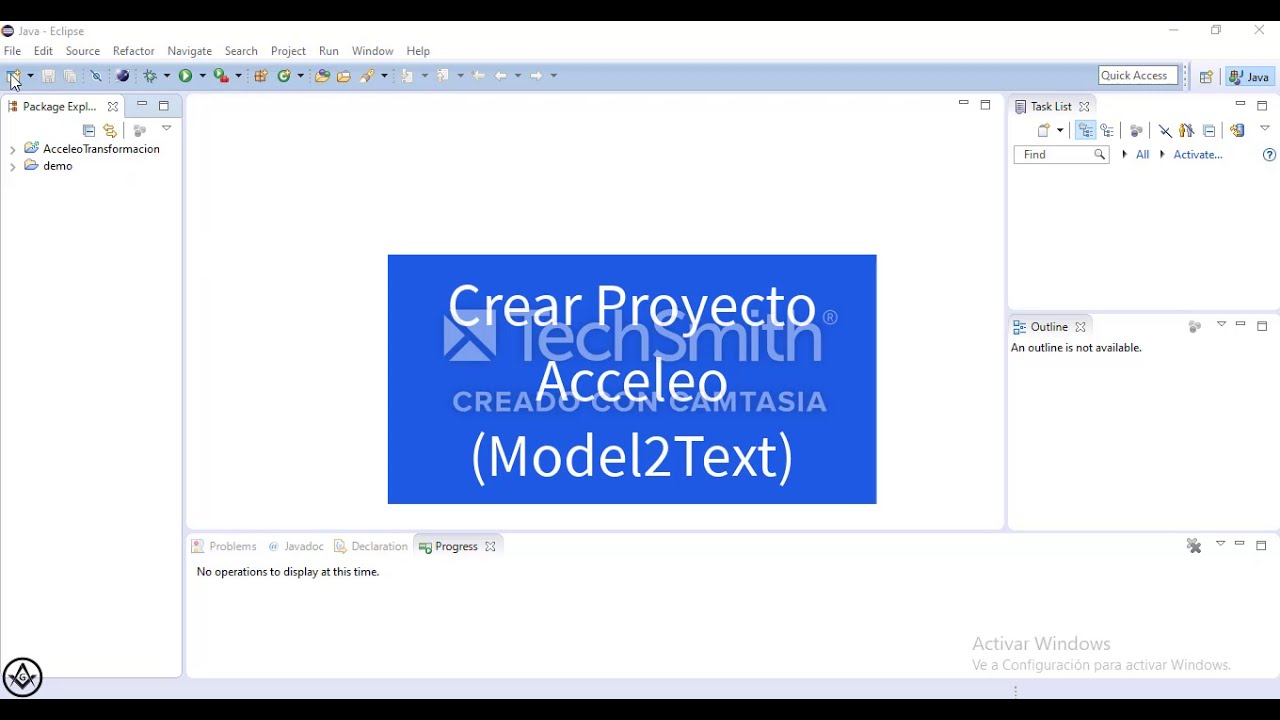Open the Edit menu
This screenshot has width=1280, height=720.
click(43, 51)
